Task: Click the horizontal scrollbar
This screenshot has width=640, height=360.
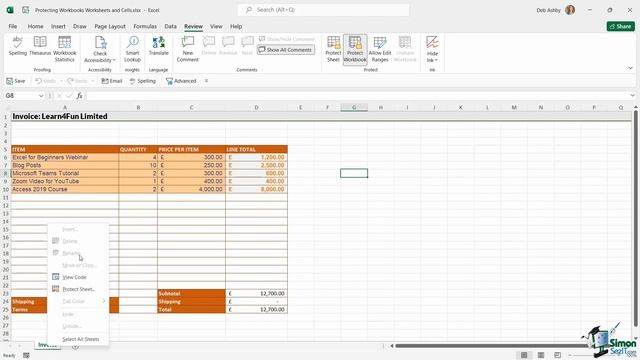Action: pyautogui.click(x=490, y=346)
